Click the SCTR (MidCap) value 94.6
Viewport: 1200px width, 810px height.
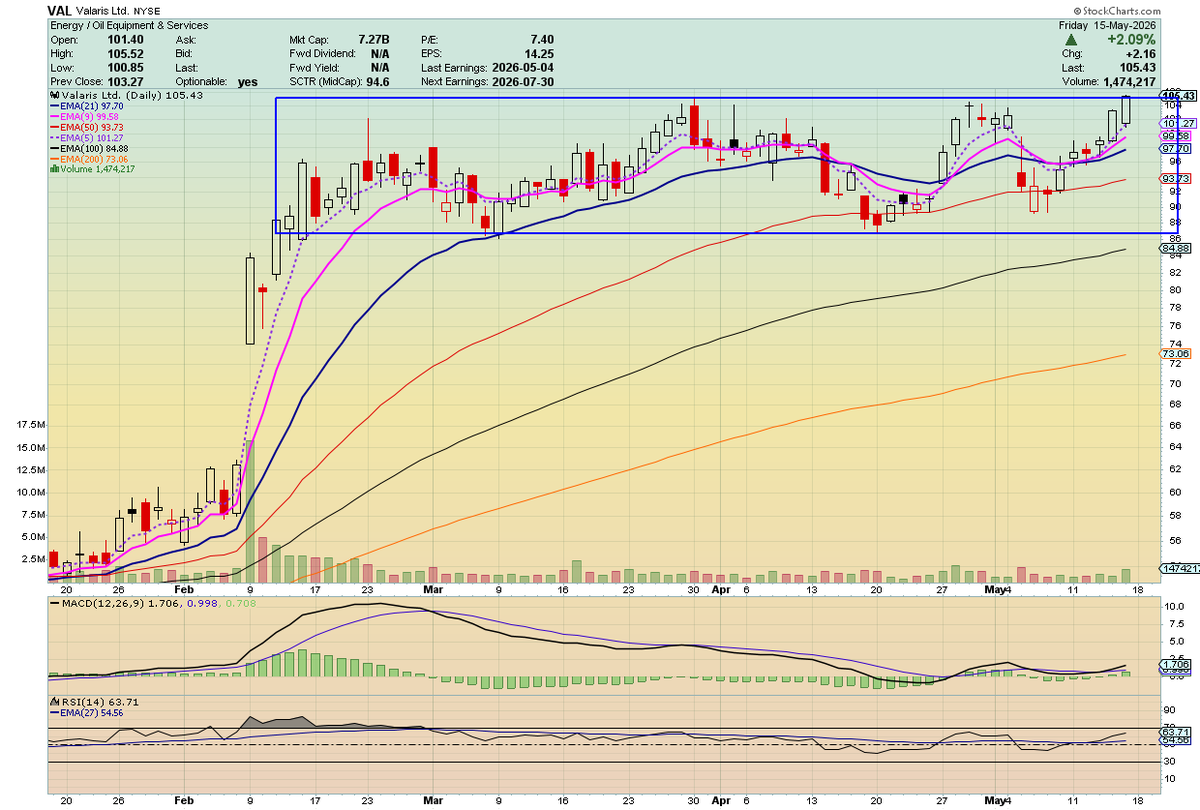coord(379,81)
